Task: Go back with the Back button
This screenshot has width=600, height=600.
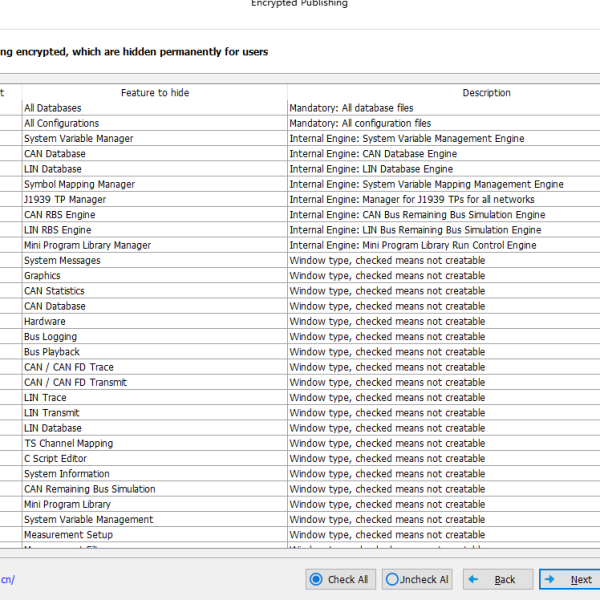Action: point(497,579)
